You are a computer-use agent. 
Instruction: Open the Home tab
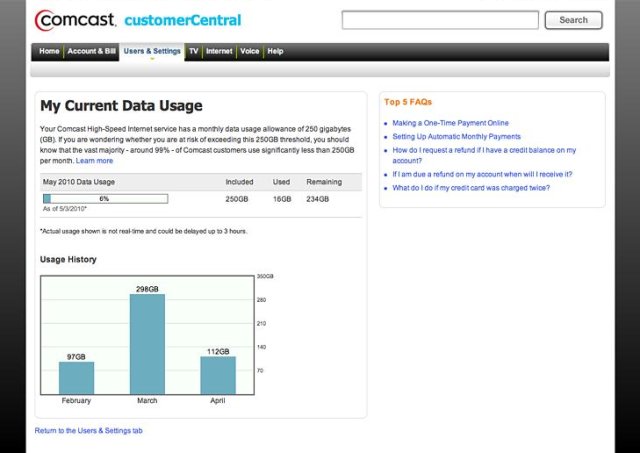click(x=49, y=51)
